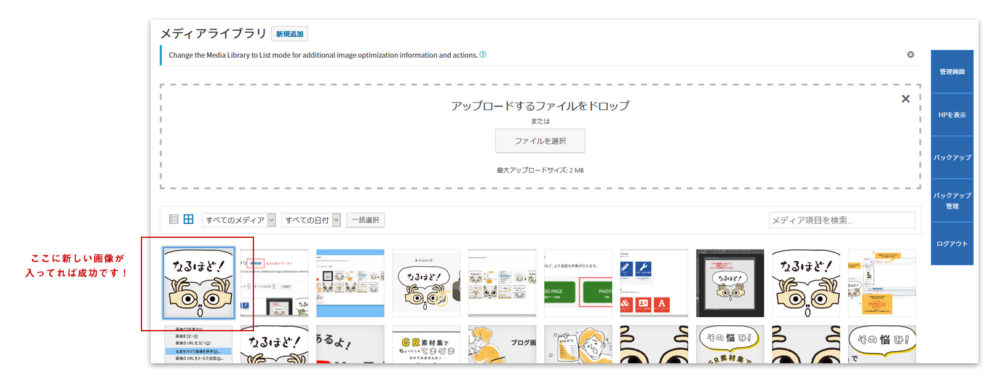Screen dimensions: 1000x386
Task: Open the すべてのメディア dropdown
Action: pyautogui.click(x=239, y=220)
